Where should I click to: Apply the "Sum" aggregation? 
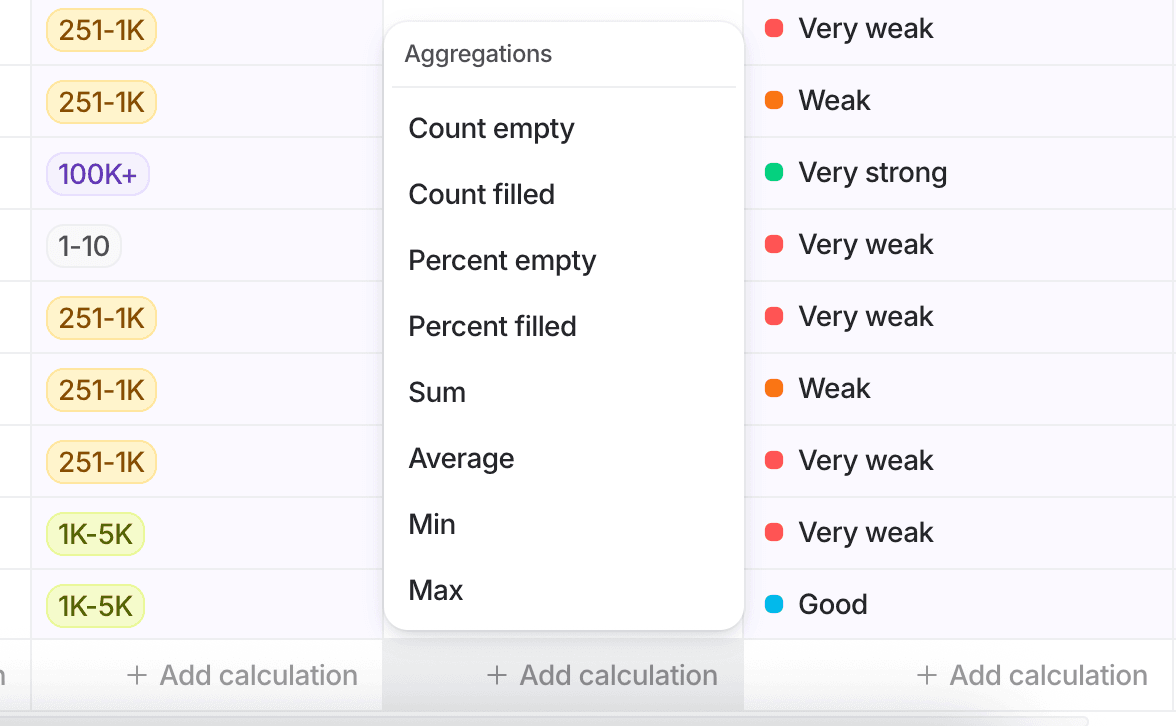[x=437, y=392]
